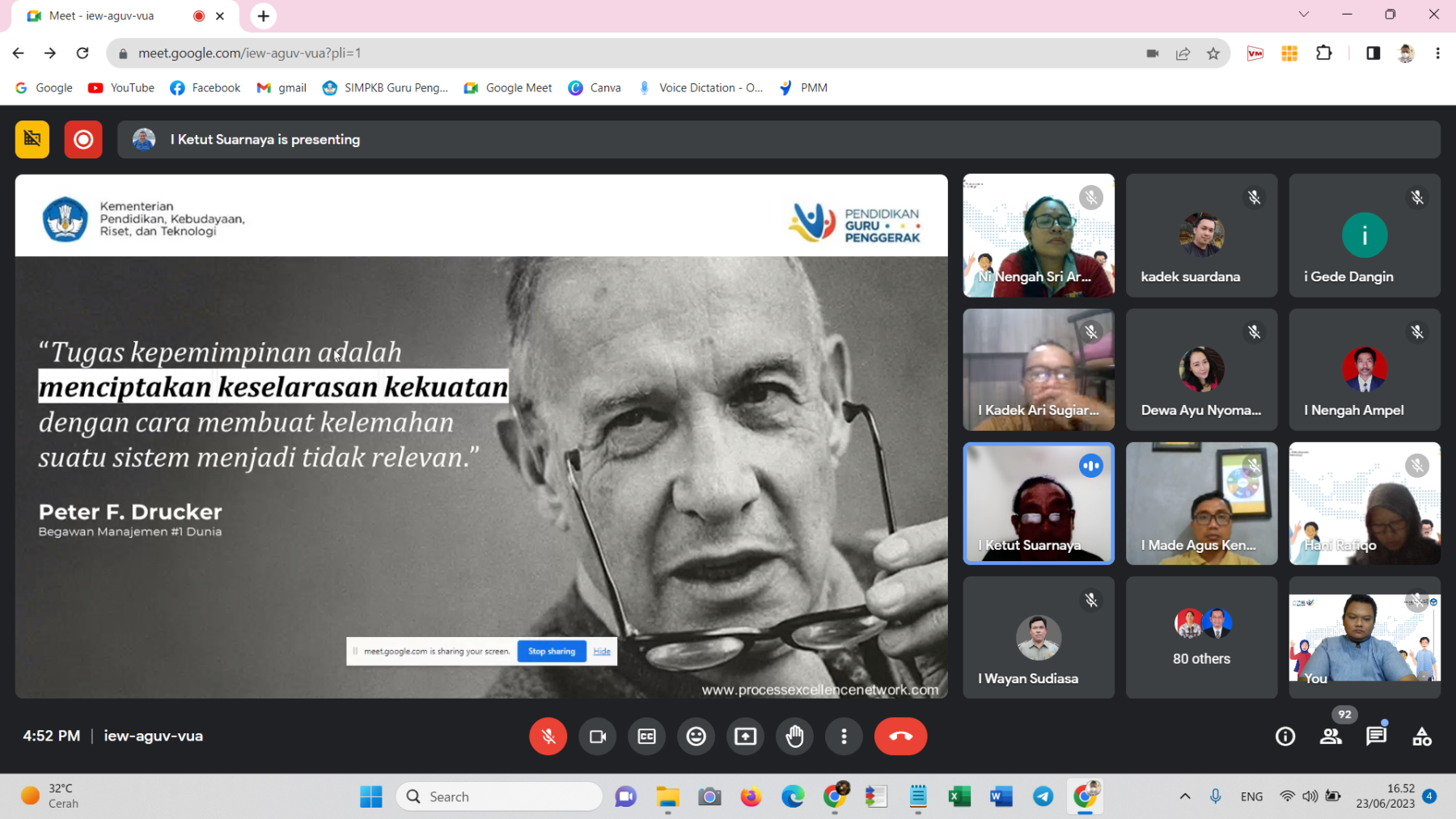
Task: Show the participants list
Action: [1331, 737]
